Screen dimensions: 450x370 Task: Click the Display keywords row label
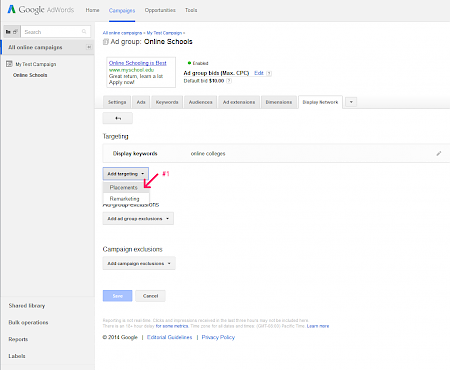(x=135, y=154)
